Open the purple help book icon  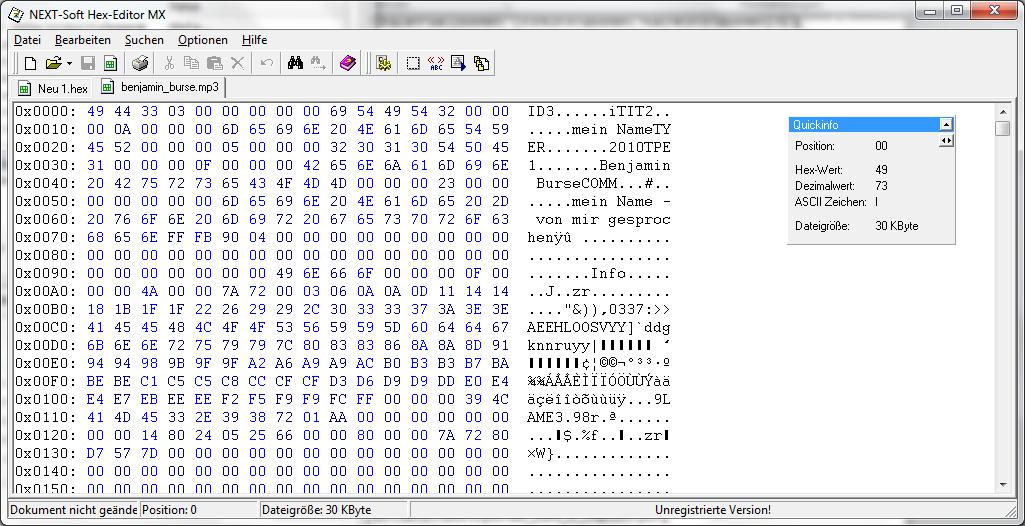(x=347, y=63)
